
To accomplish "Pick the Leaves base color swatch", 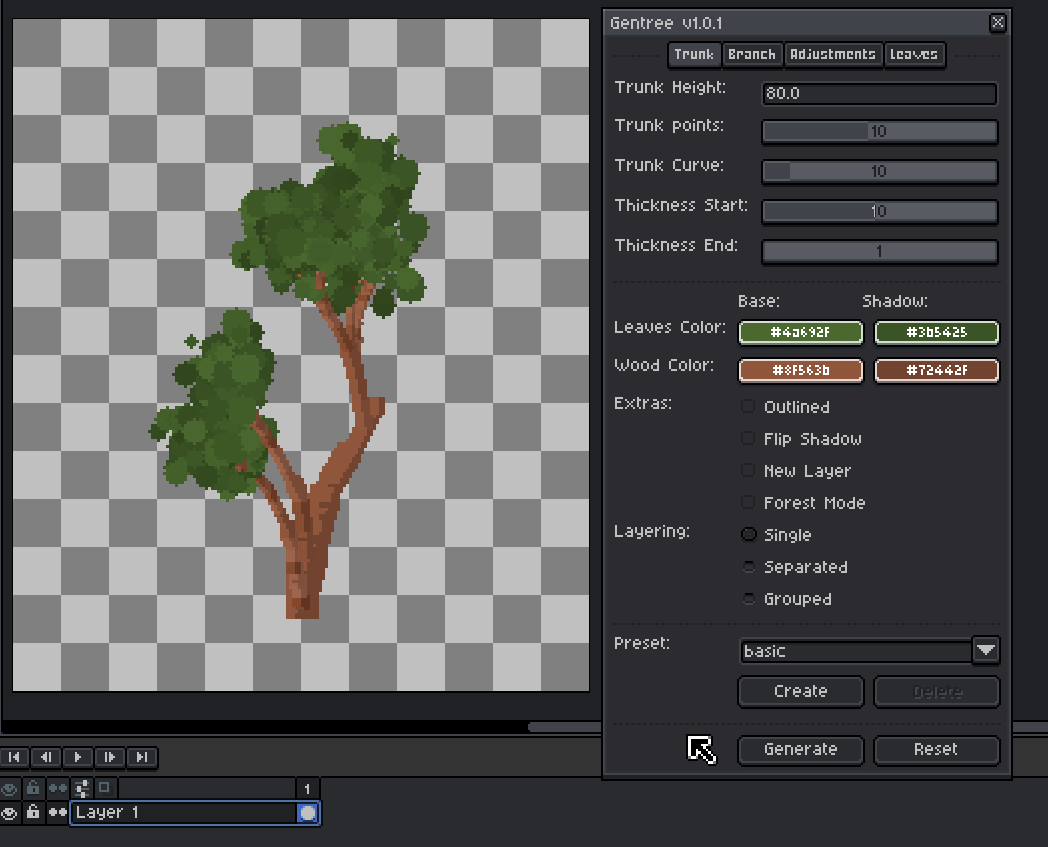I will coord(800,332).
